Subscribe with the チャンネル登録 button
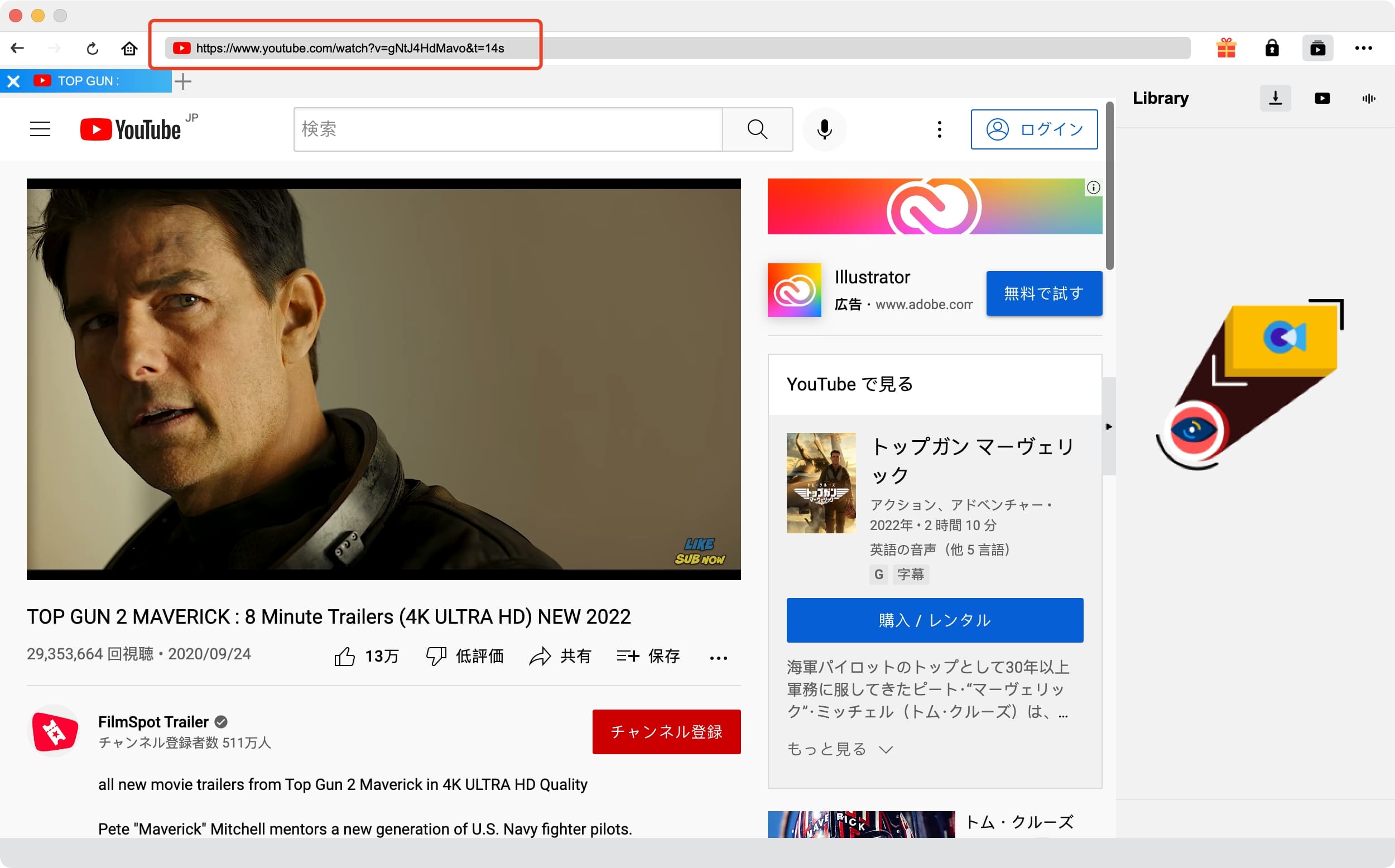The width and height of the screenshot is (1395, 868). pos(666,731)
